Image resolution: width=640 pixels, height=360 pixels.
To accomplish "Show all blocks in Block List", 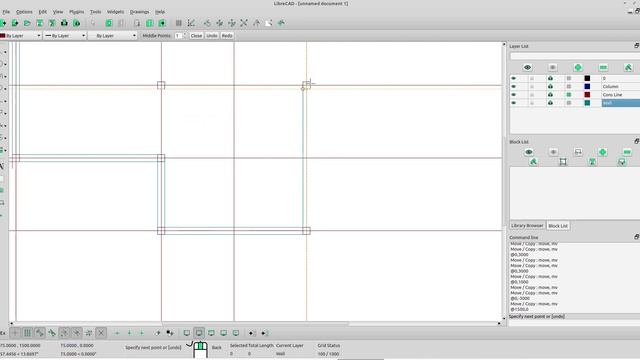I will (529, 152).
